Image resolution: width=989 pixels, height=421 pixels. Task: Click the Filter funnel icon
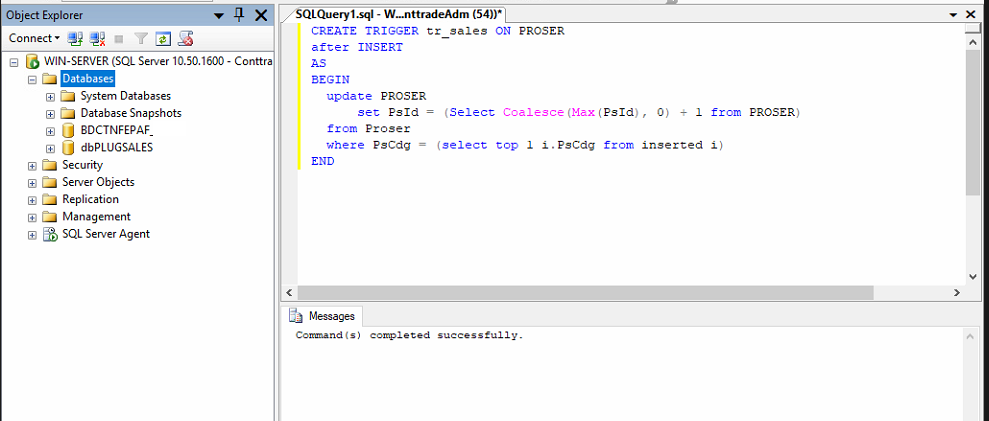coord(141,38)
